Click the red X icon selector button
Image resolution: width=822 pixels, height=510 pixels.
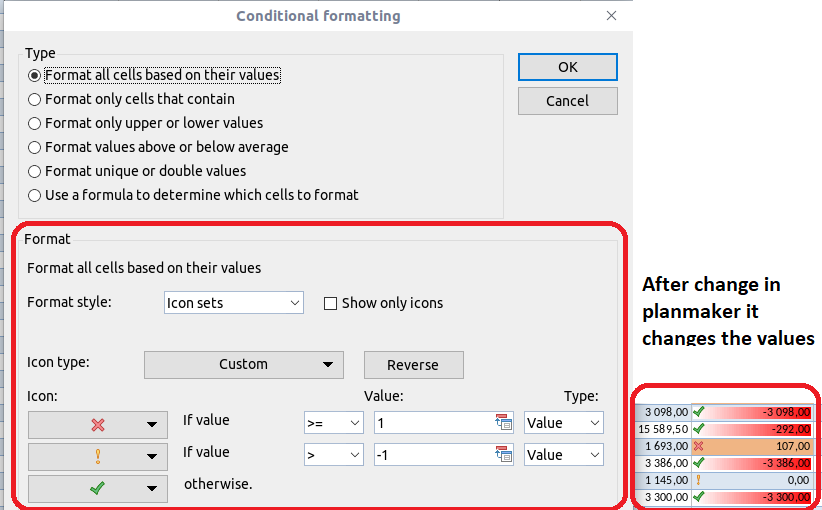[x=97, y=424]
